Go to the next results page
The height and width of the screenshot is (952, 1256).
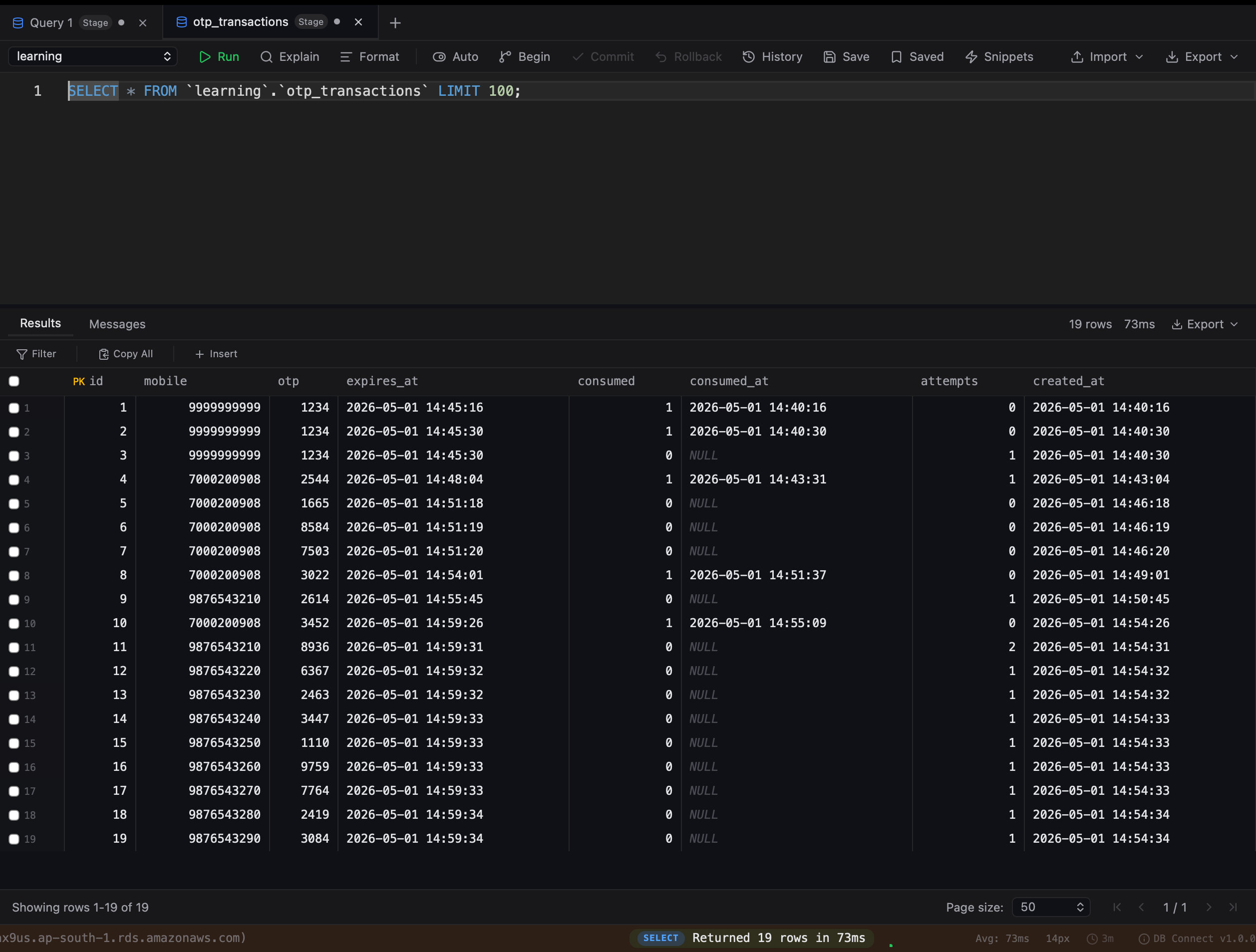tap(1209, 907)
